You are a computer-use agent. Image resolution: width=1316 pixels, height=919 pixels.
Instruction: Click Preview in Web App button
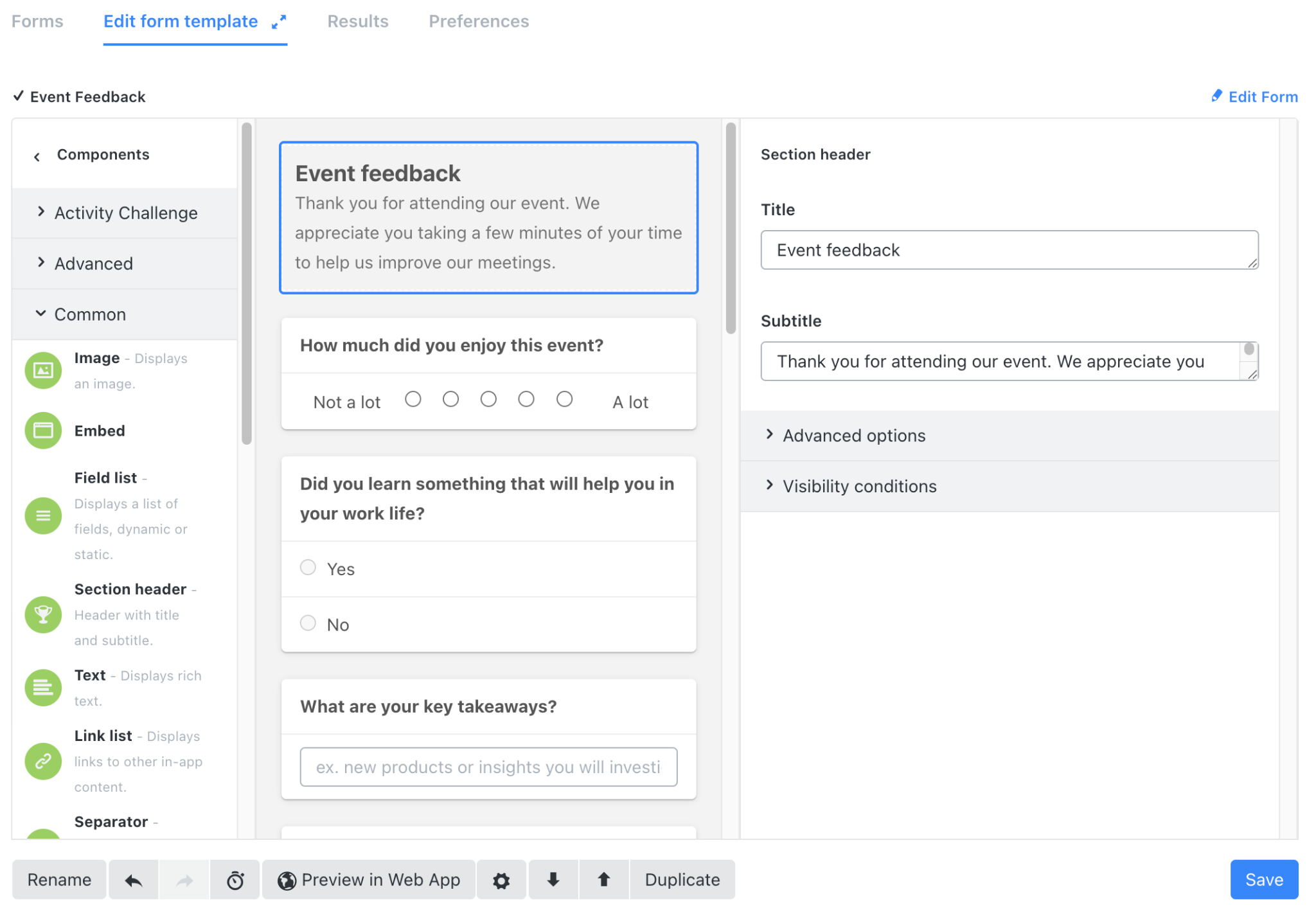point(369,880)
